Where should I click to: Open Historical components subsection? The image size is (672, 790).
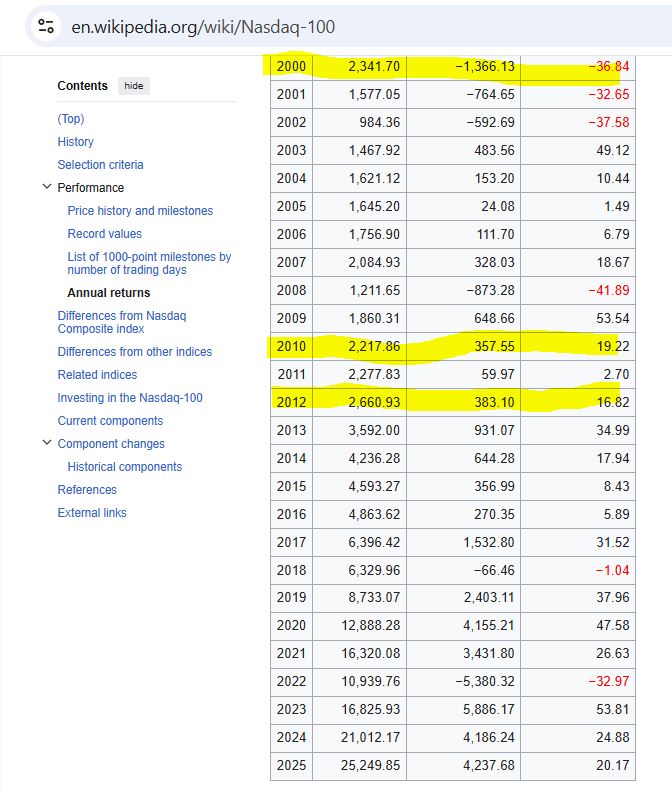coord(124,467)
